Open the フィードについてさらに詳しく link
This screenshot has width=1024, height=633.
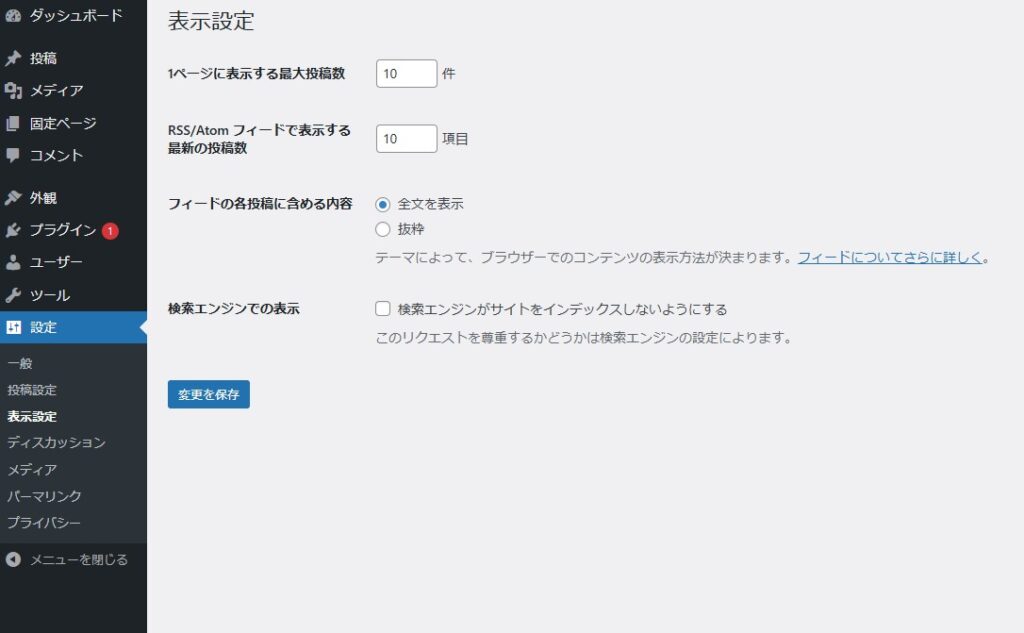pyautogui.click(x=889, y=257)
